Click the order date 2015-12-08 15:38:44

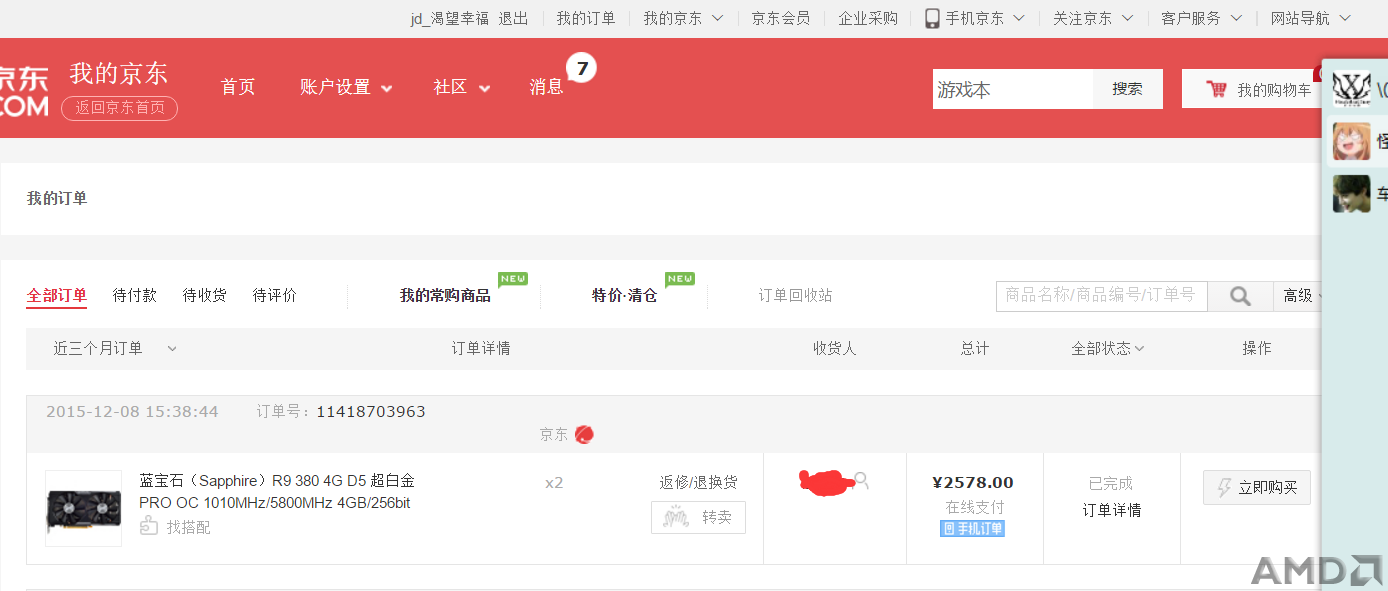132,412
